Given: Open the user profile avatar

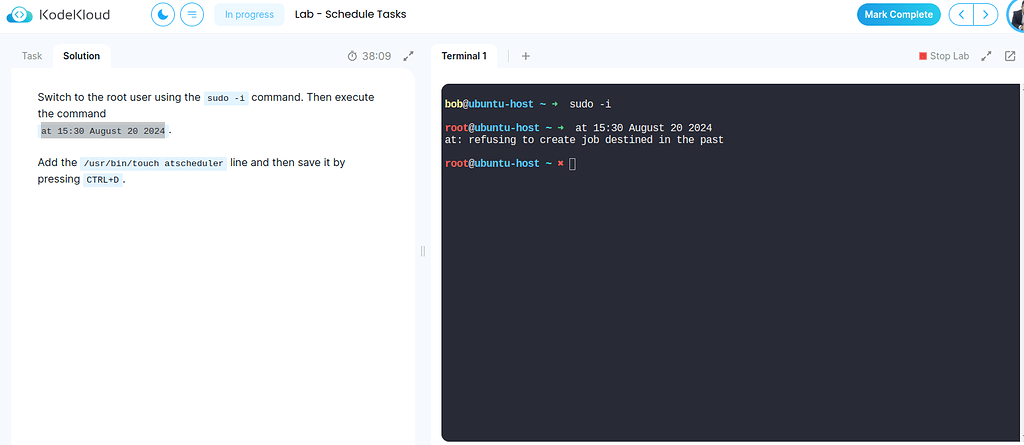Looking at the screenshot, I should point(1014,15).
